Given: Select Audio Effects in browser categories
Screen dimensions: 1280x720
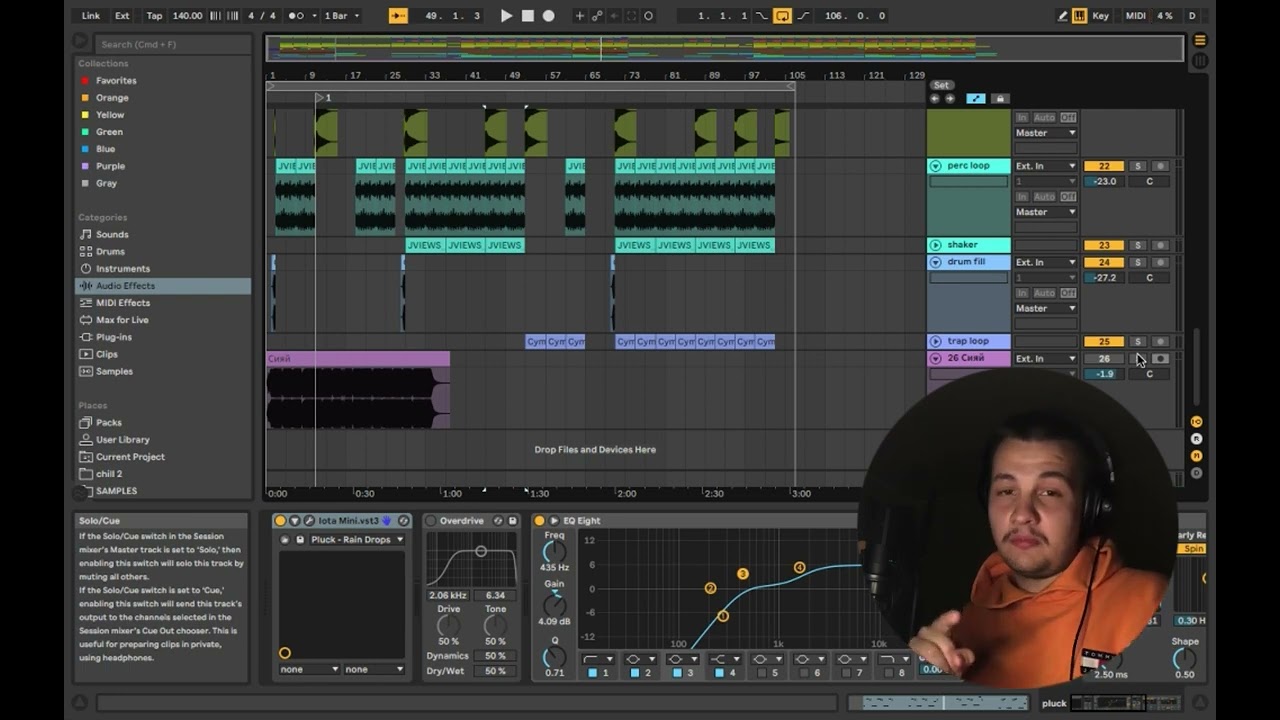Looking at the screenshot, I should (x=125, y=286).
